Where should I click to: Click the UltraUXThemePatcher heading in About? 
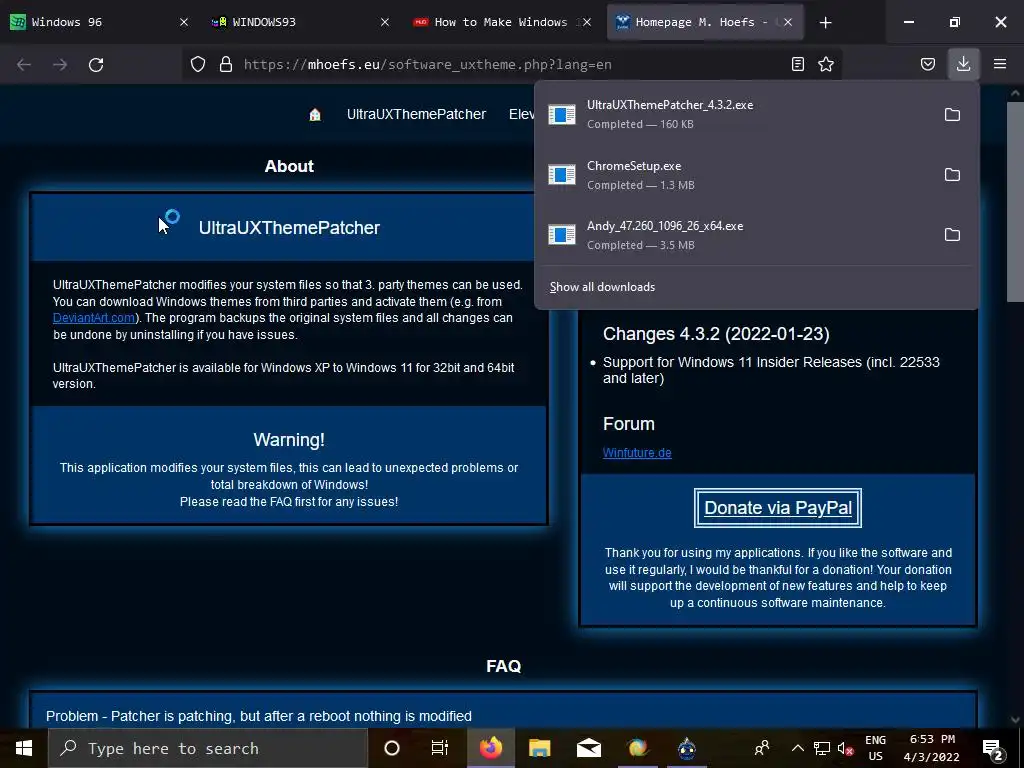[289, 228]
